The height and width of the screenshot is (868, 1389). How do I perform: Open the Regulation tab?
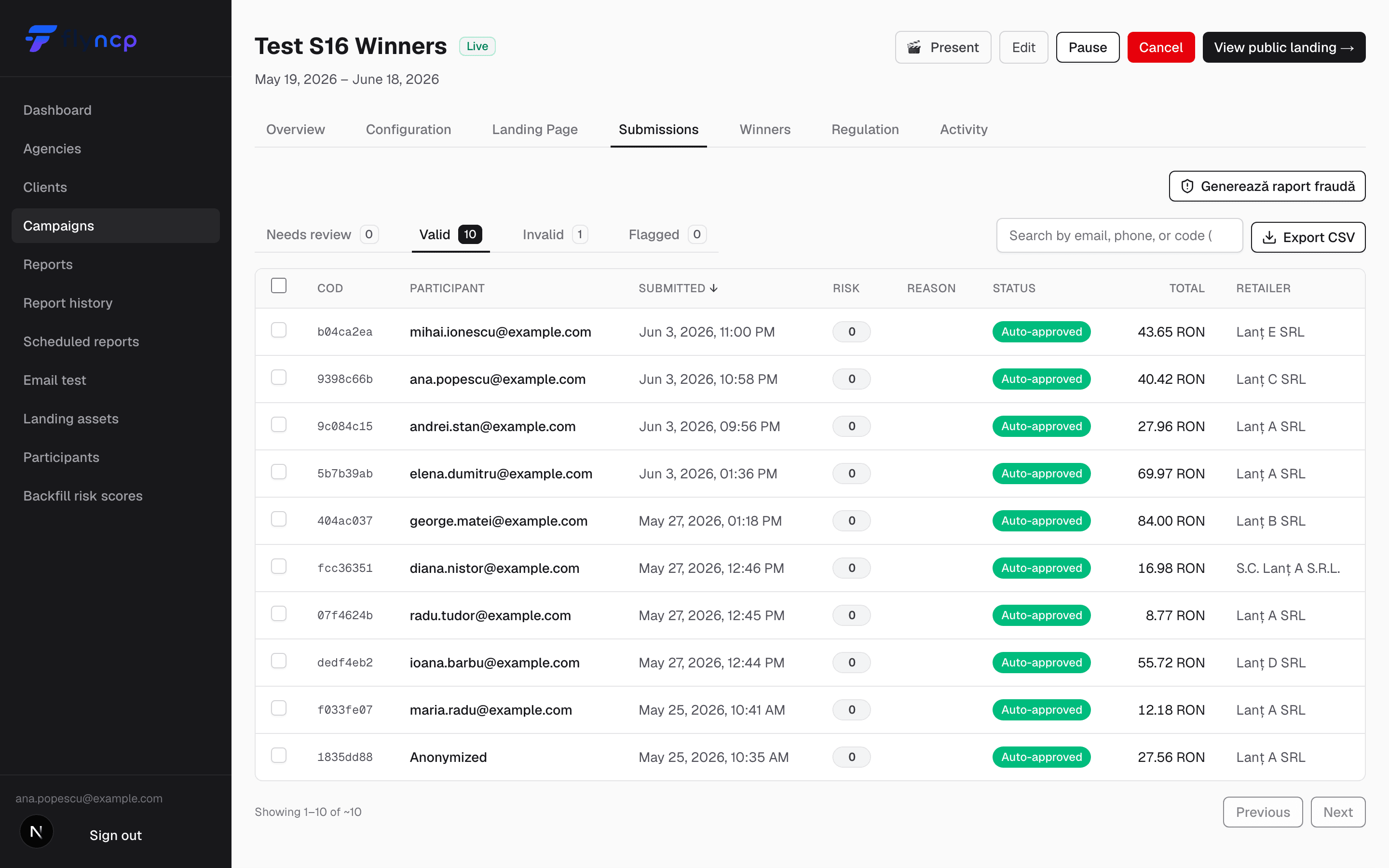coord(865,129)
